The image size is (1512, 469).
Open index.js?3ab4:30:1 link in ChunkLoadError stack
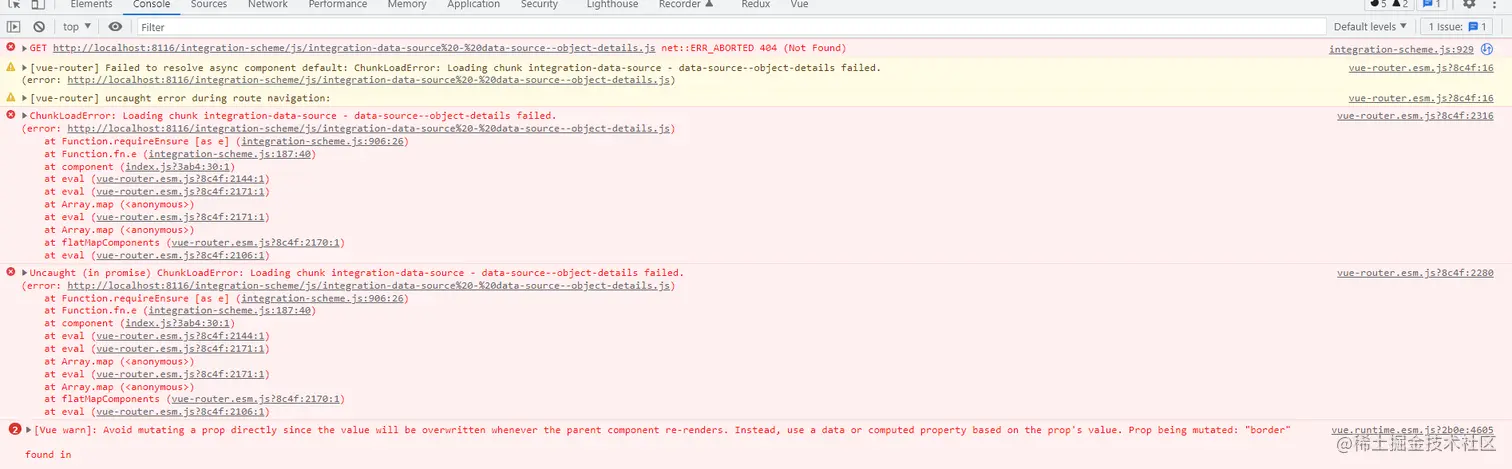coord(178,167)
